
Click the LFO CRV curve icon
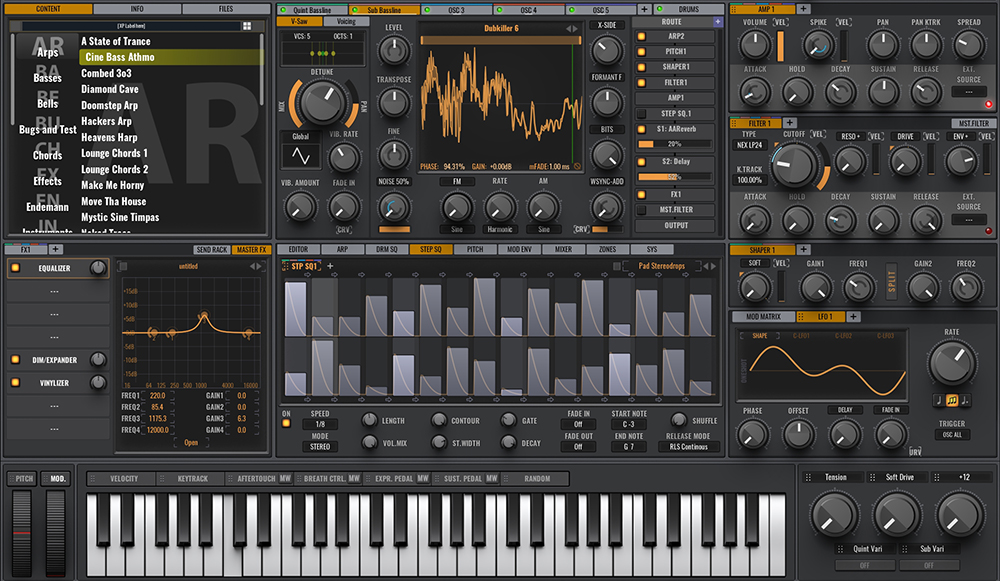click(x=915, y=452)
